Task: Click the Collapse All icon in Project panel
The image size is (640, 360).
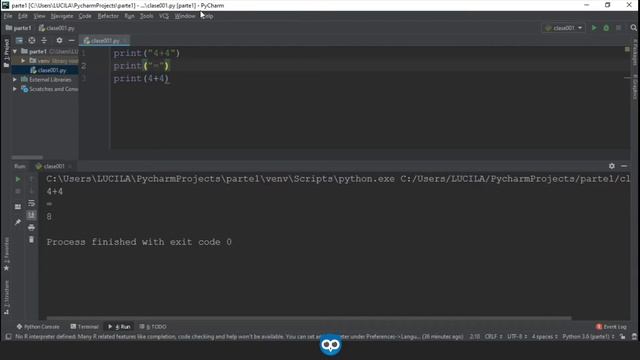Action: point(44,40)
